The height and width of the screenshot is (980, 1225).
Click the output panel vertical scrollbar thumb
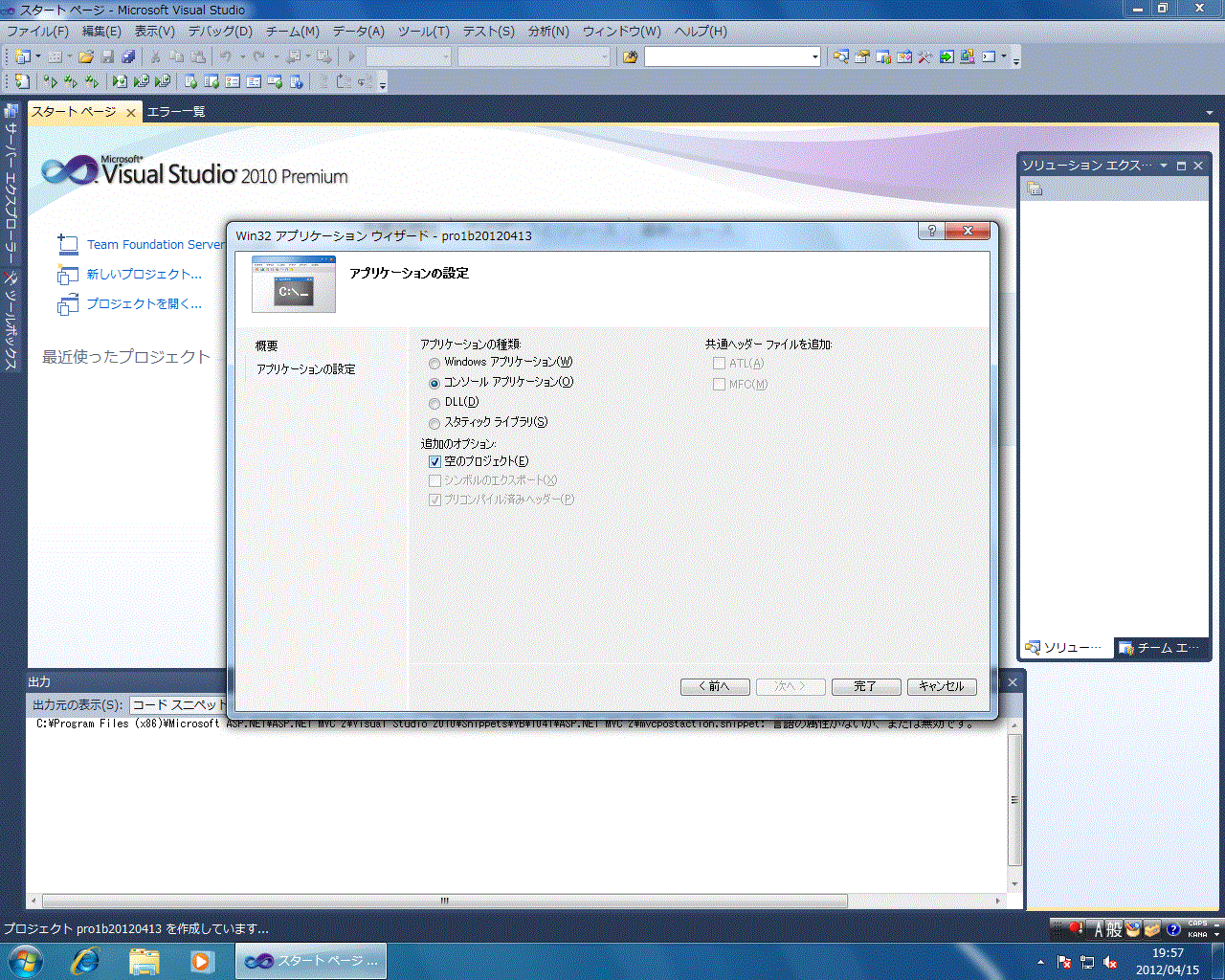1014,800
